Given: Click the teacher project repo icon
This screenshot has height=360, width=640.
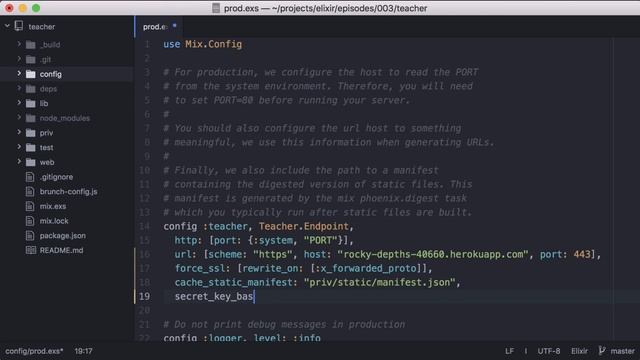Looking at the screenshot, I should [19, 26].
